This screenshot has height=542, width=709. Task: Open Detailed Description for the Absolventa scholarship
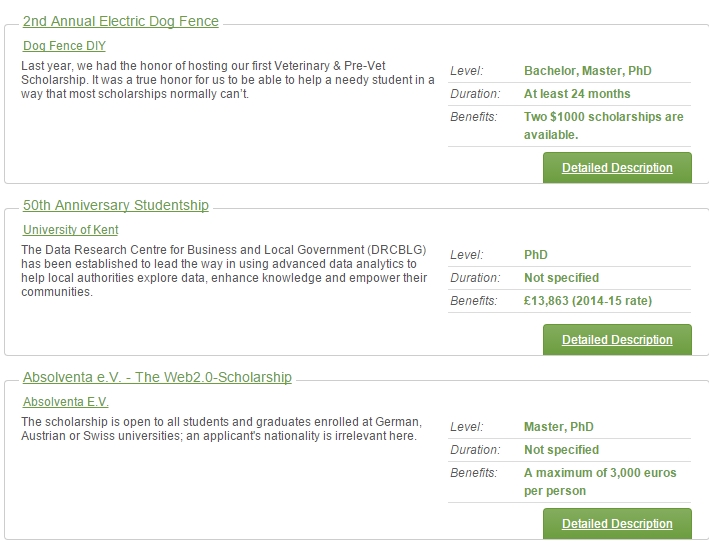[616, 524]
